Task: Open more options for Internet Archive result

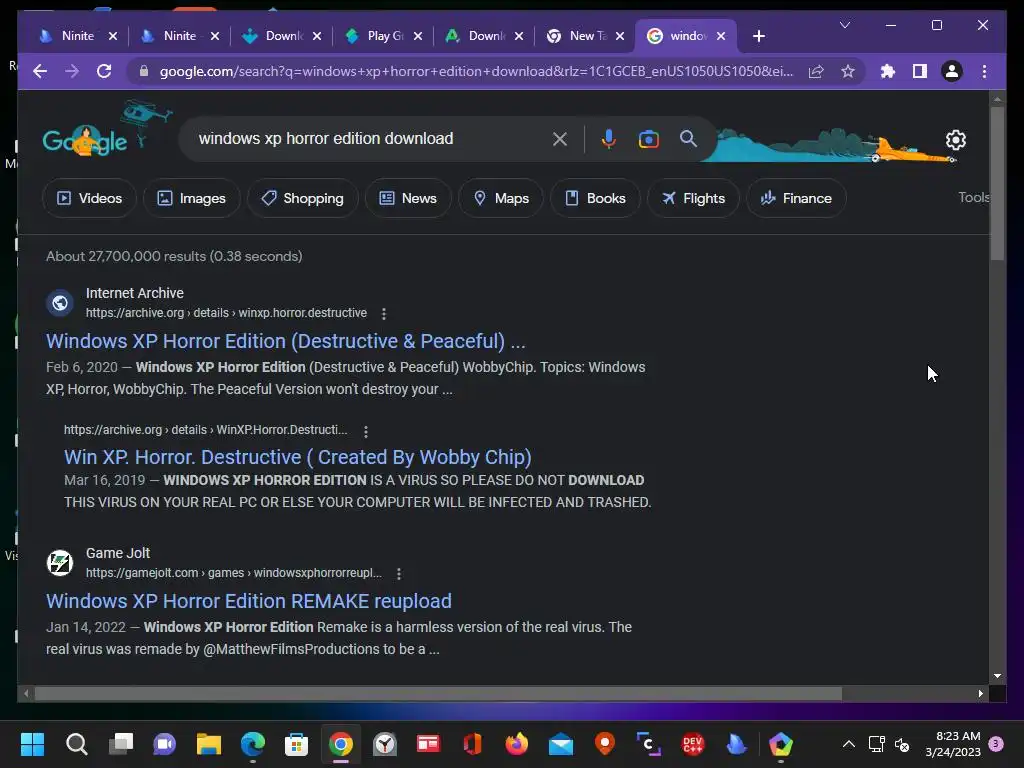Action: tap(384, 314)
